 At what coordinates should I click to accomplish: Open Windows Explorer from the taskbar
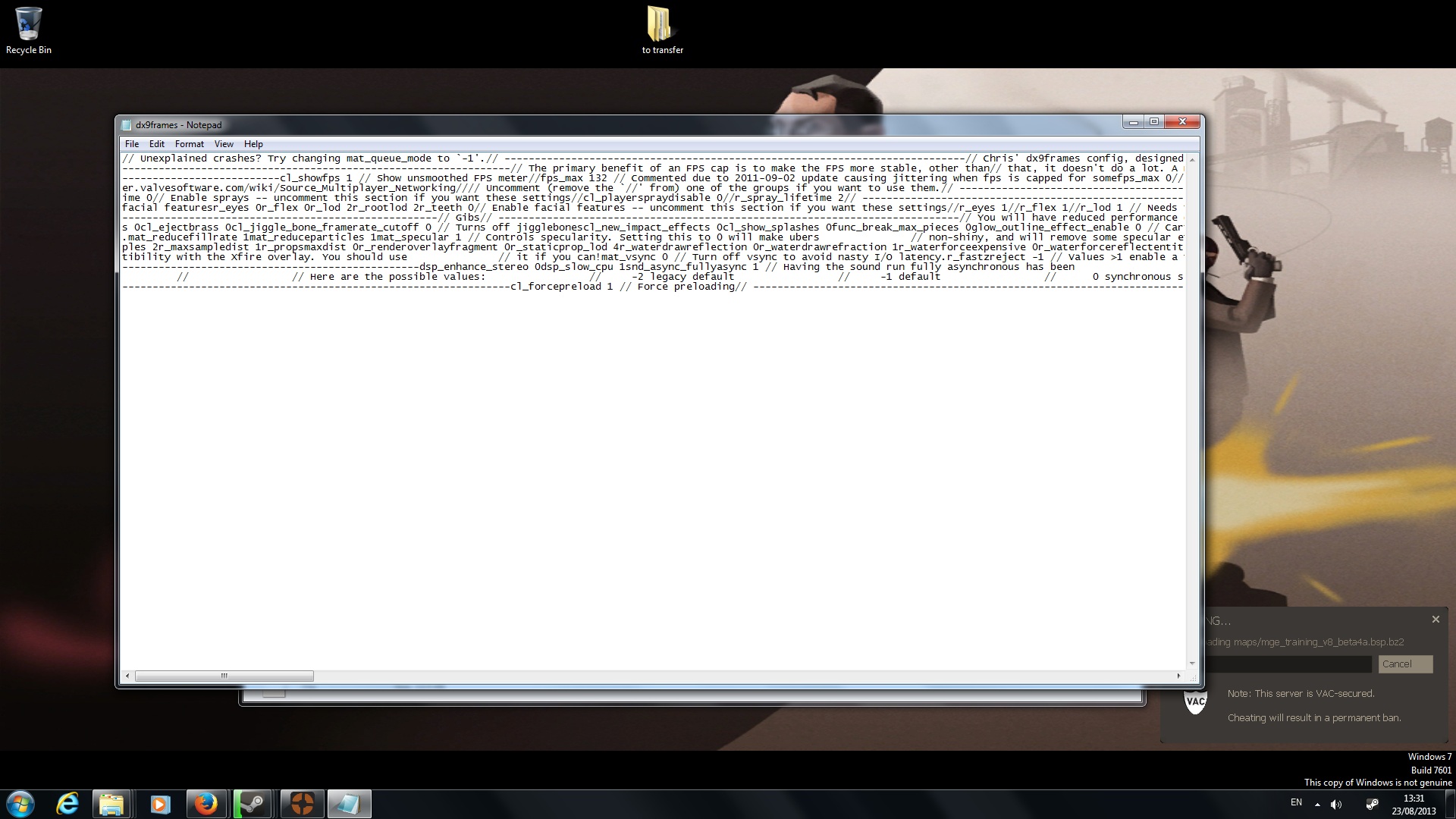click(x=111, y=804)
